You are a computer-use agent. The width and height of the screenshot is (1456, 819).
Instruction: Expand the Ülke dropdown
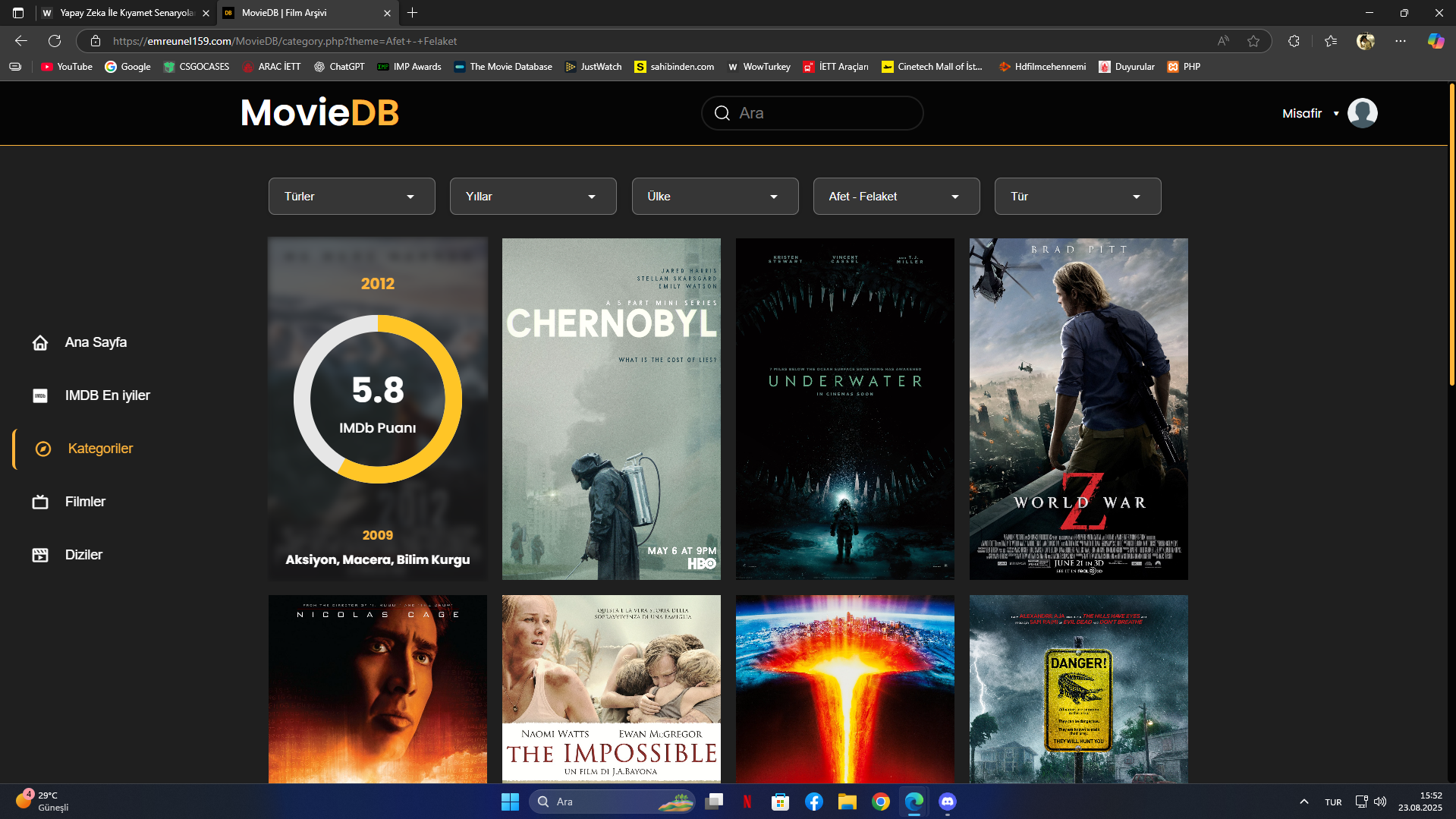(715, 197)
